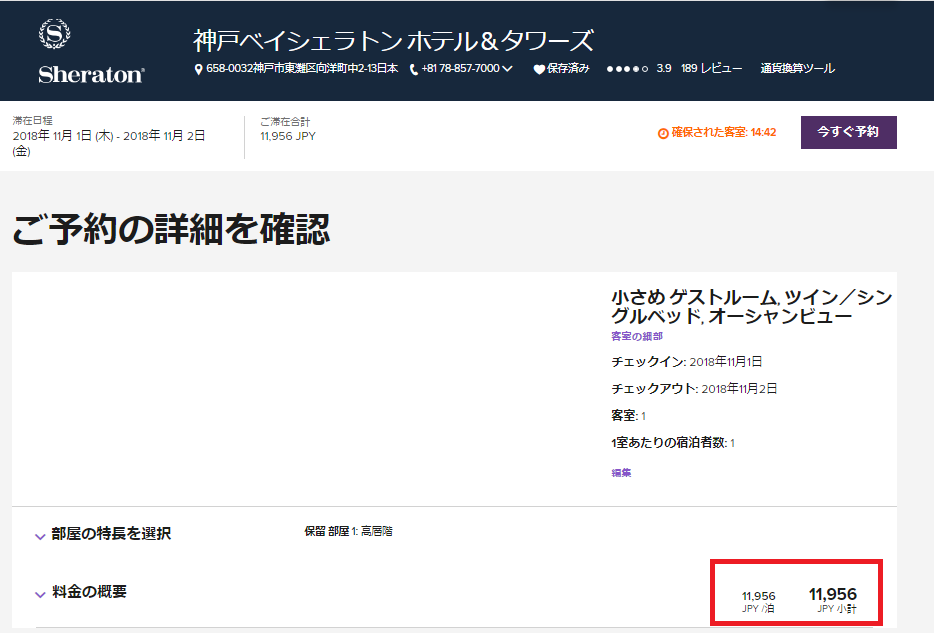Viewport: 934px width, 633px height.
Task: Click the room name 小さめ ゲストルーム heading
Action: coord(752,307)
